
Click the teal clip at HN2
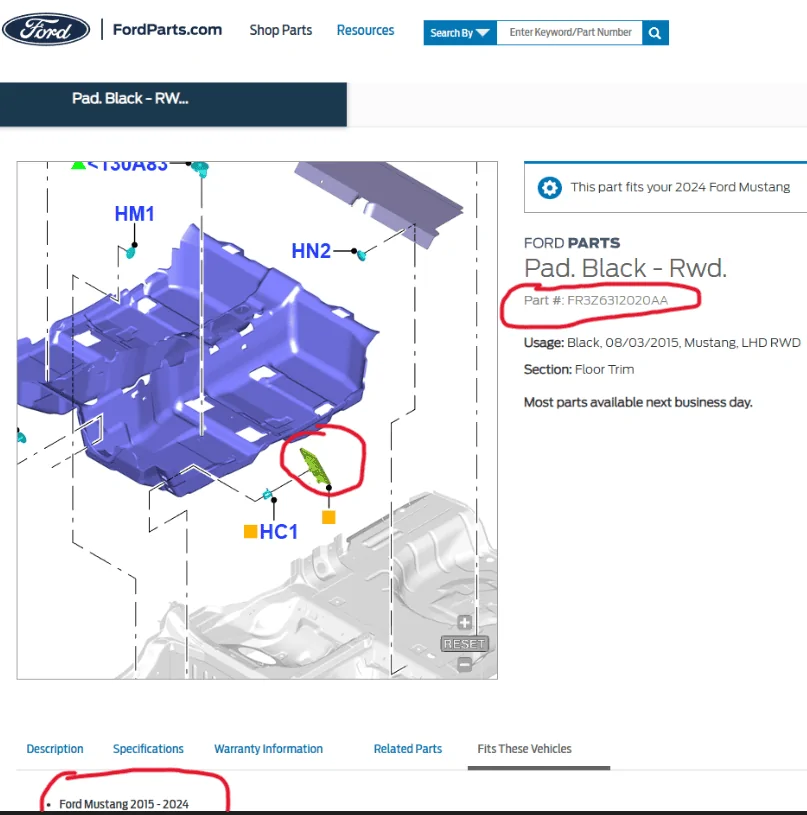pos(361,255)
